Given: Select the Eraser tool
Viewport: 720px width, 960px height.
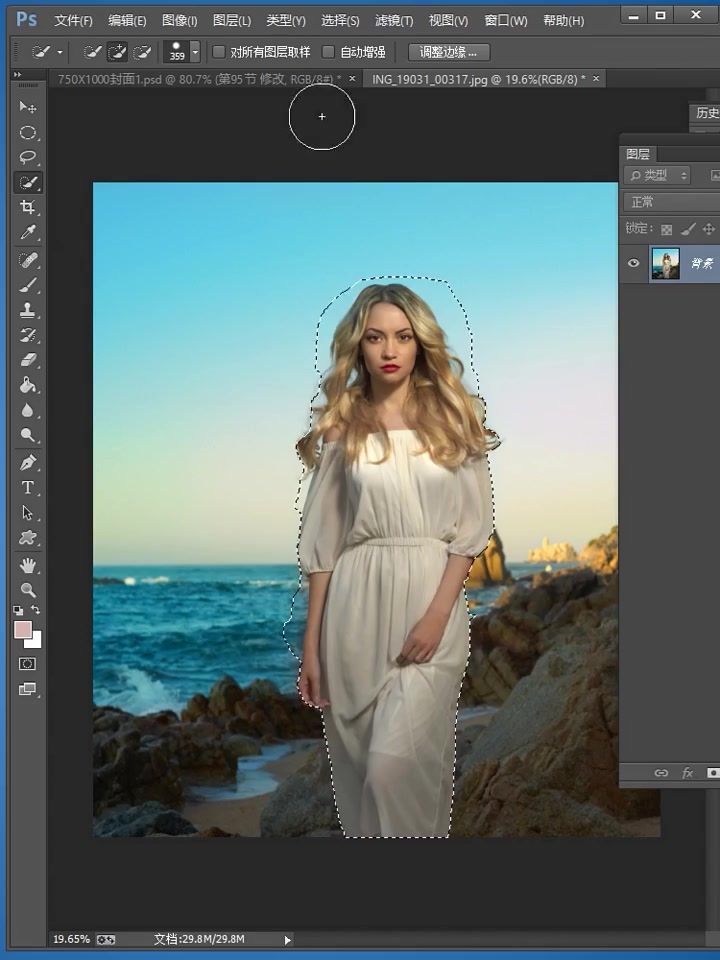Looking at the screenshot, I should pos(28,360).
